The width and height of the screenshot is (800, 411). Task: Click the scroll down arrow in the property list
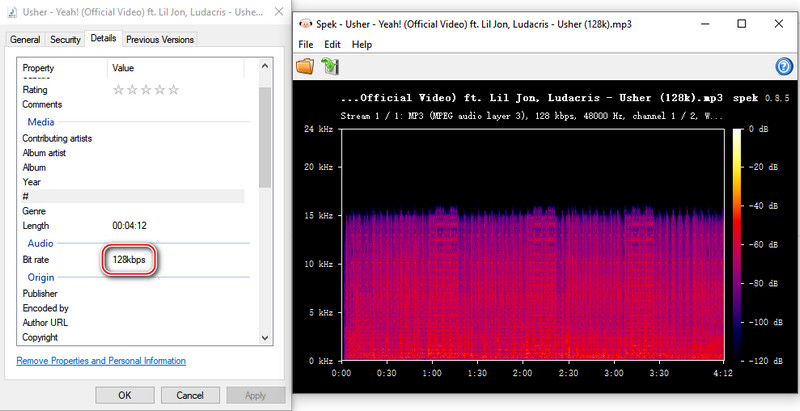click(x=265, y=338)
